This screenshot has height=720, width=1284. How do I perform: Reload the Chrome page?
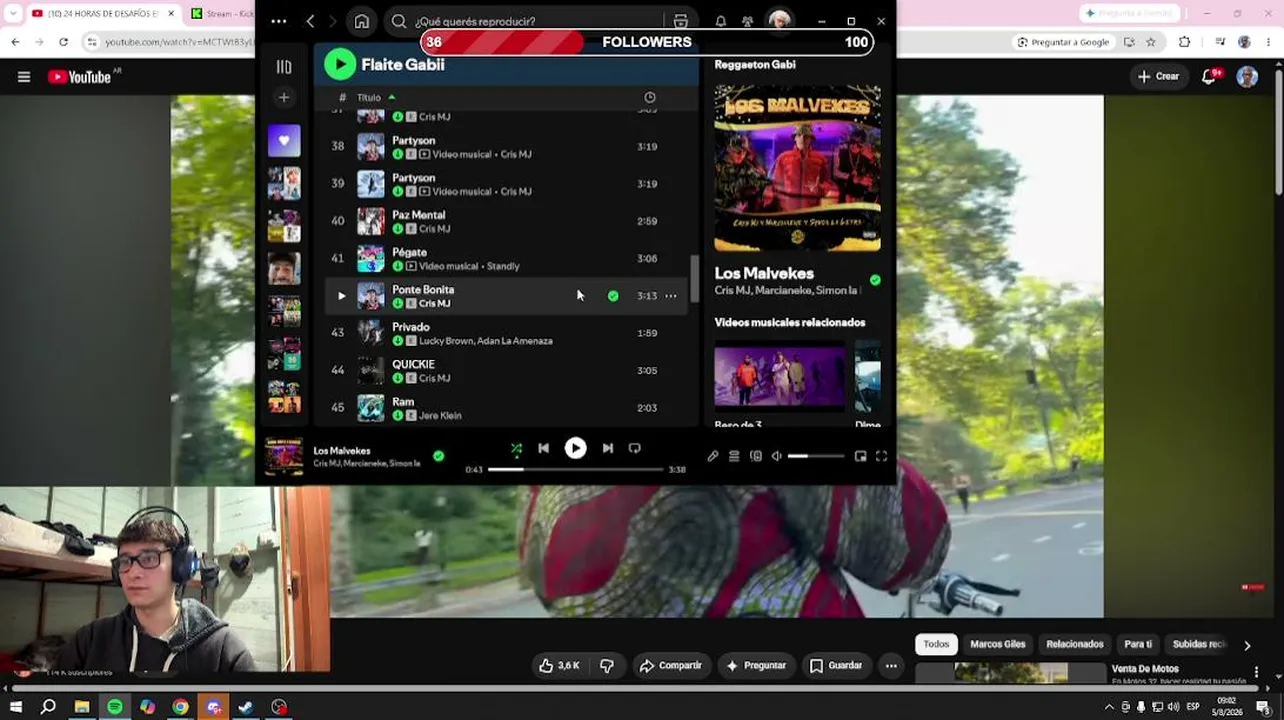click(63, 42)
